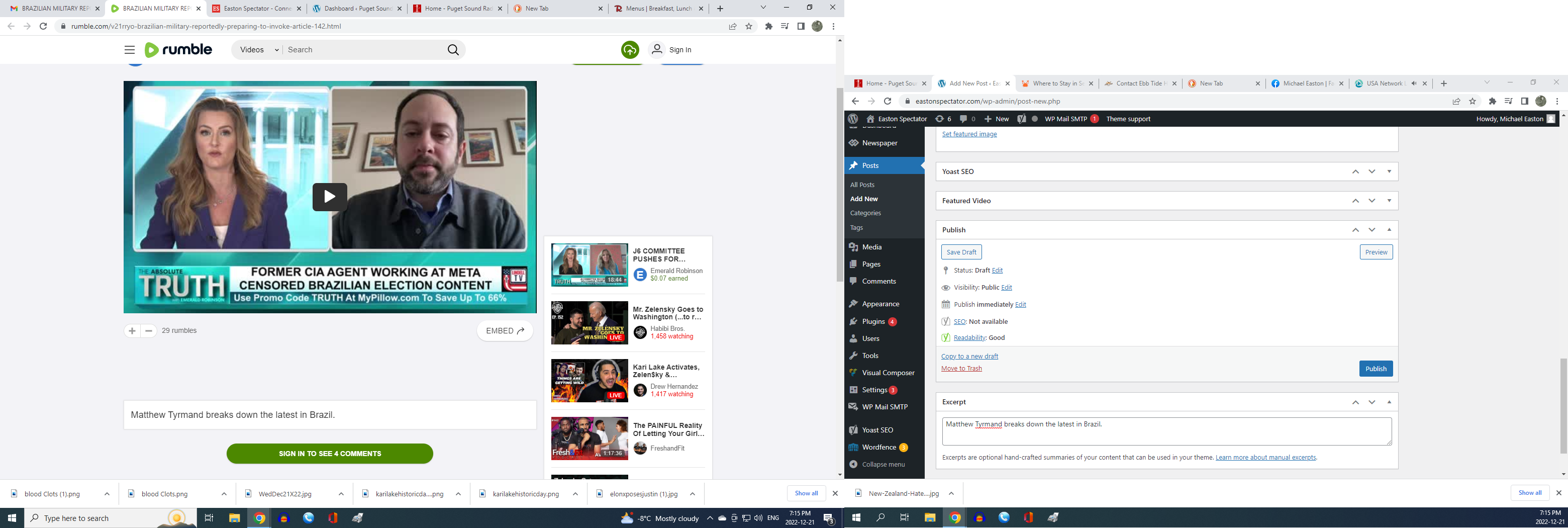Switch to the Easton Spectator browser tab

[257, 9]
